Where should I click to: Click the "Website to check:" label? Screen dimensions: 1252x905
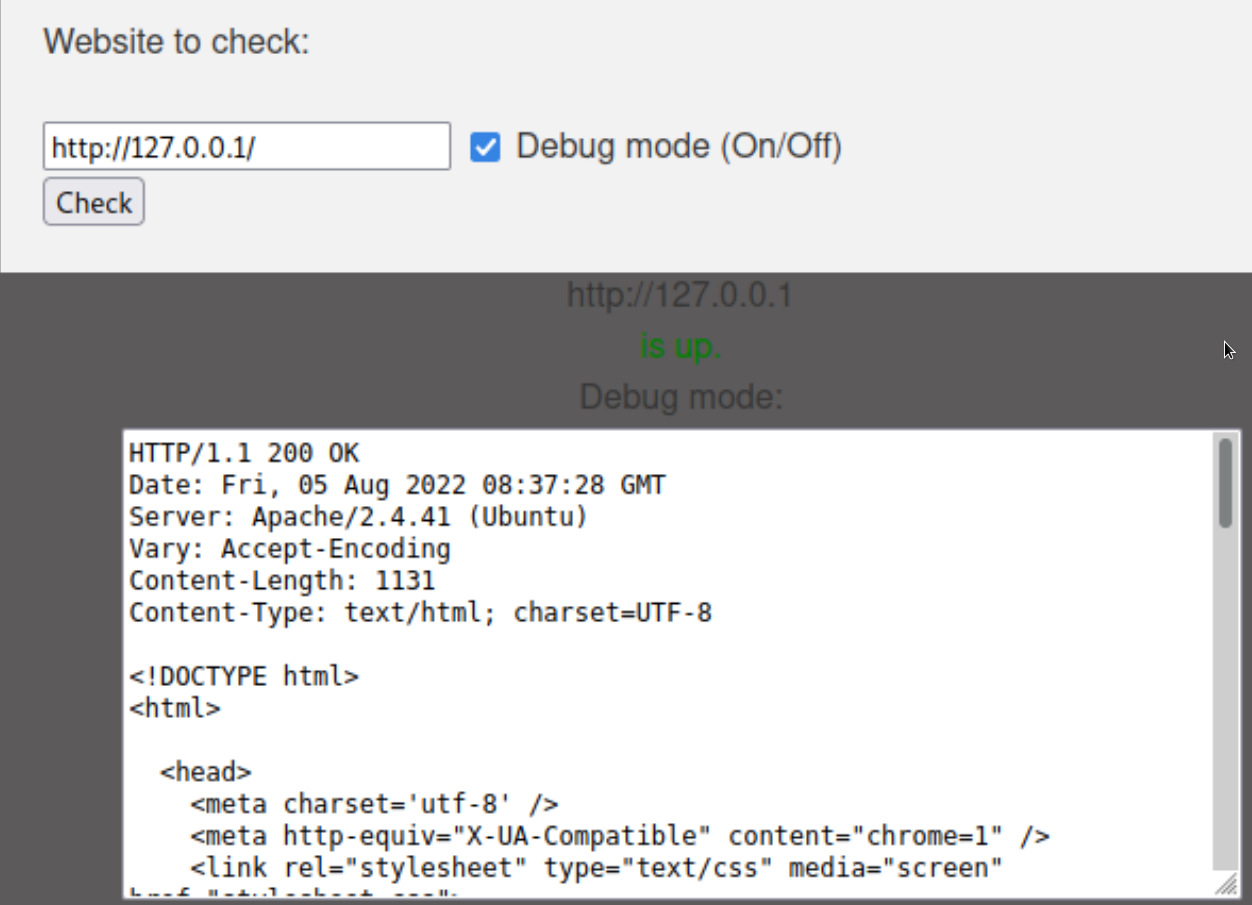(x=177, y=42)
